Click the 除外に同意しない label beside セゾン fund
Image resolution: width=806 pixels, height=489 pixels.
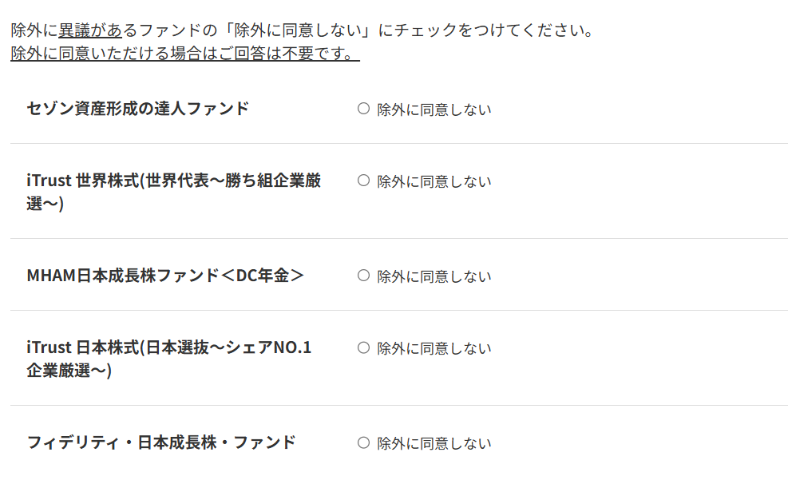434,110
